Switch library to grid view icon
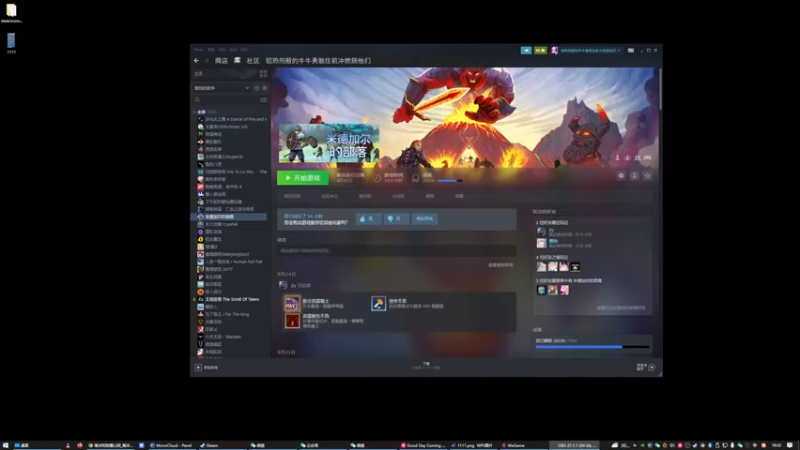 tap(263, 74)
